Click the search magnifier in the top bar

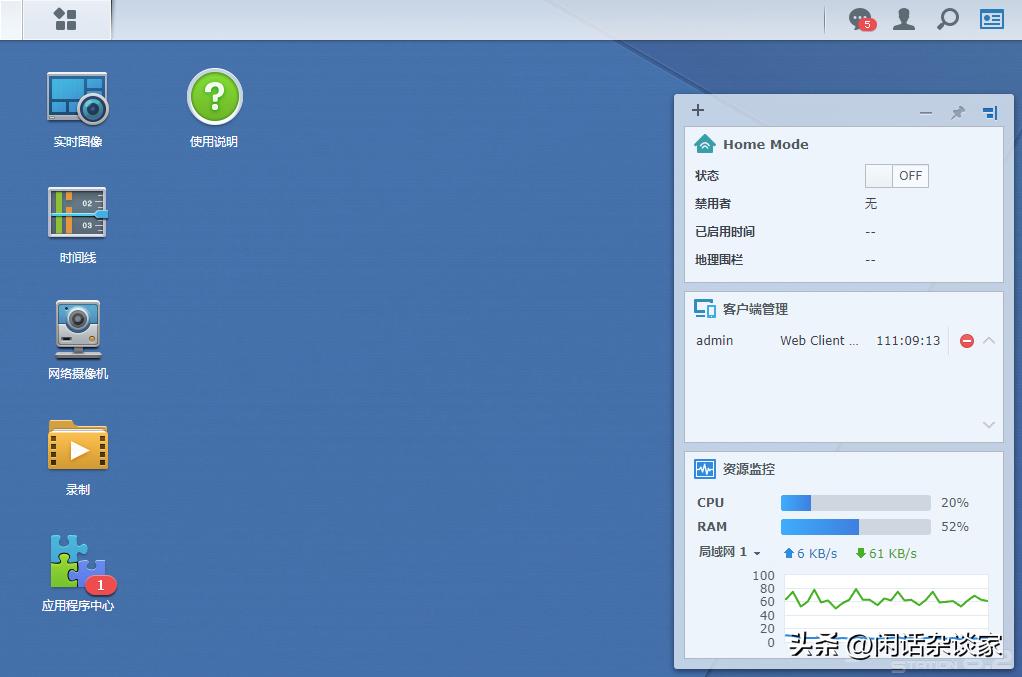[x=947, y=19]
